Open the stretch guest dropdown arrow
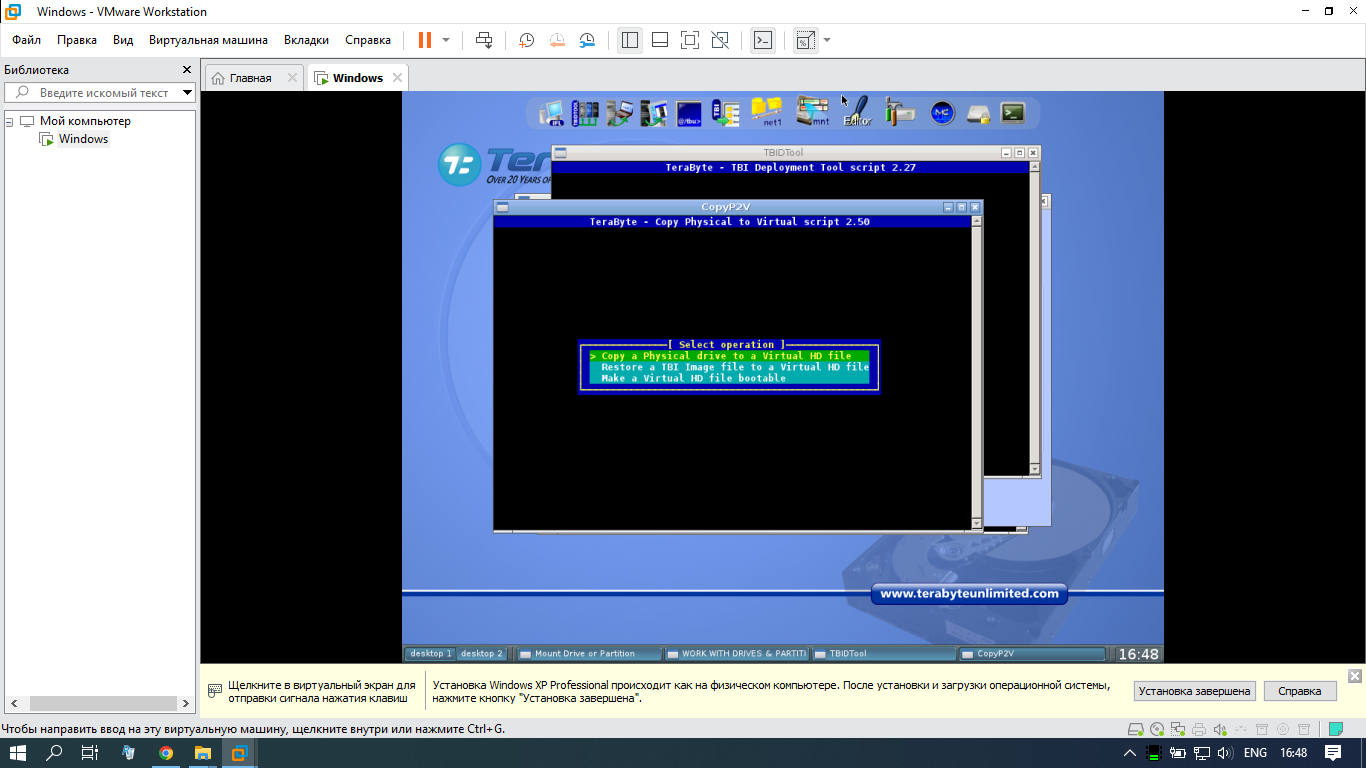 pos(827,40)
